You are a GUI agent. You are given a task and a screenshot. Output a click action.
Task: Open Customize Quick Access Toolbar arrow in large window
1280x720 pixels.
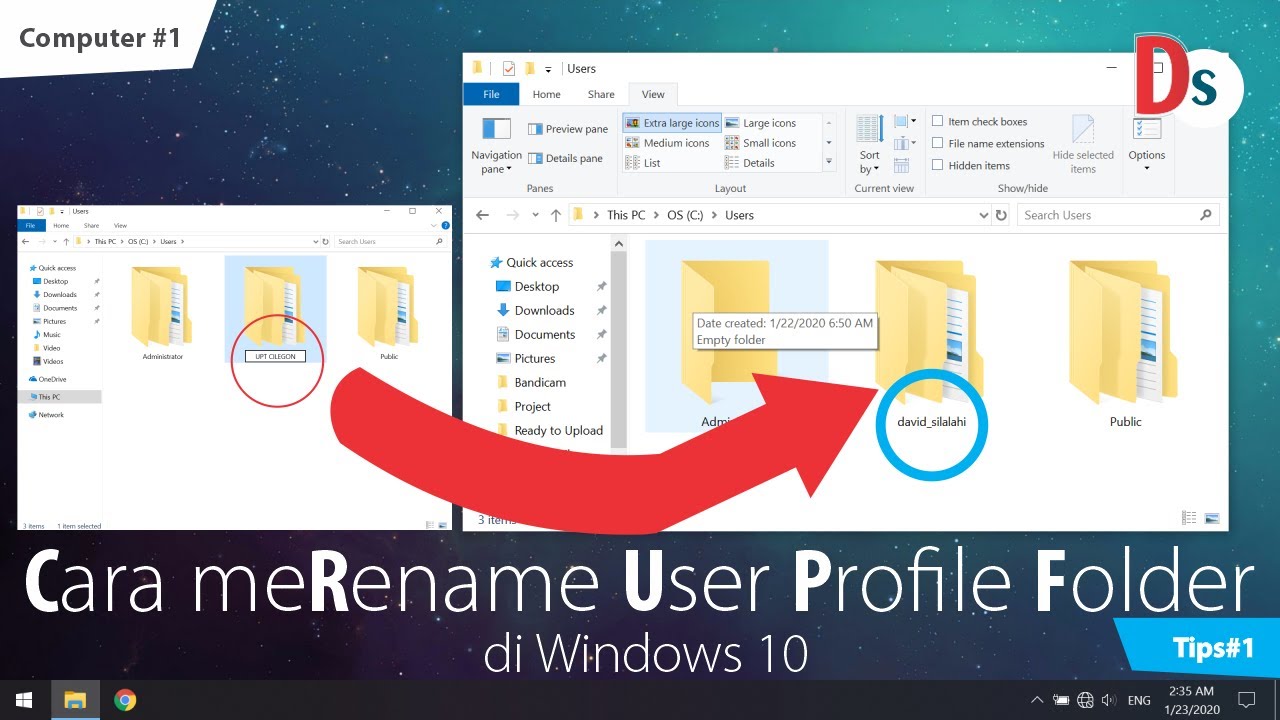[549, 69]
